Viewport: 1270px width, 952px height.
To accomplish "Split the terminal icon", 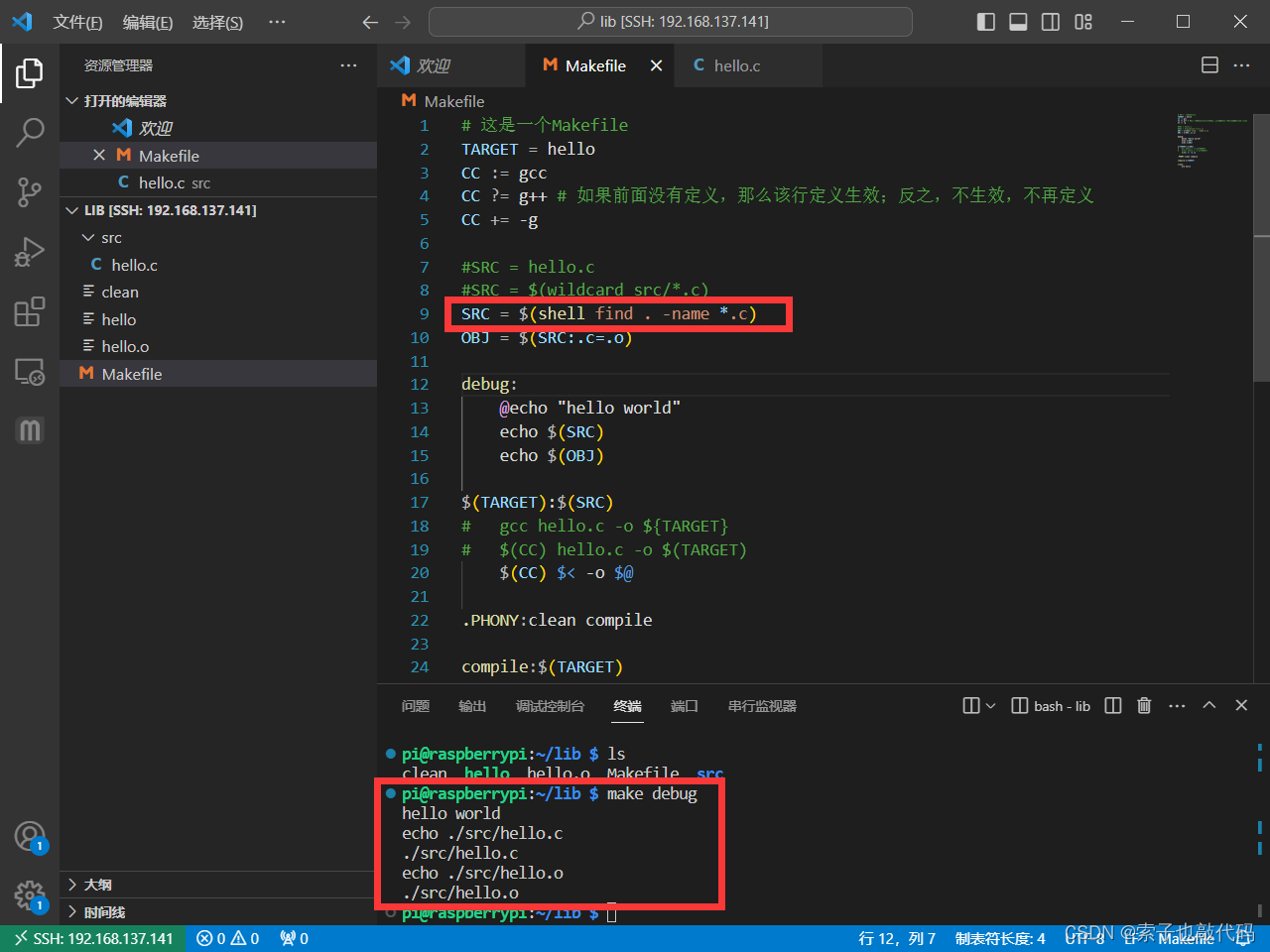I will coord(1113,706).
